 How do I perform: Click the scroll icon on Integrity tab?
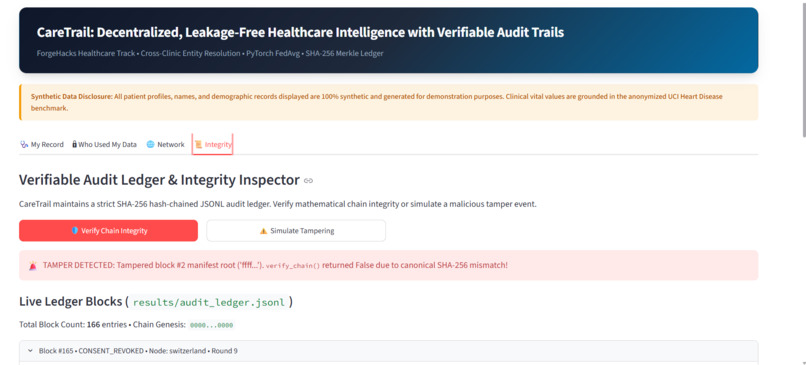pyautogui.click(x=198, y=144)
